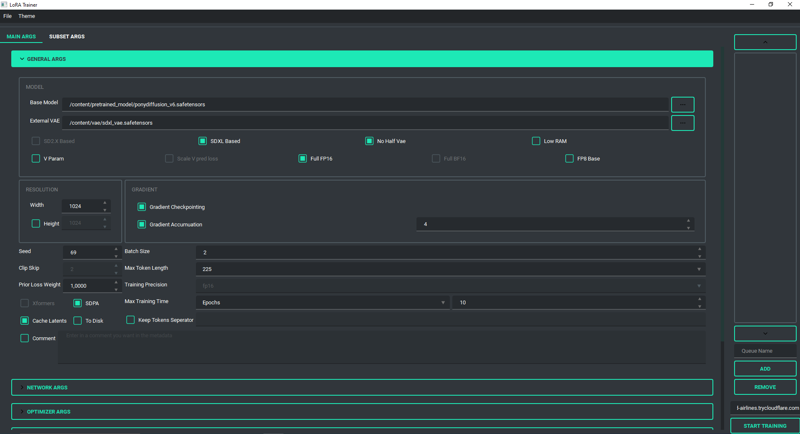Uncheck Cache Latents

coord(24,321)
